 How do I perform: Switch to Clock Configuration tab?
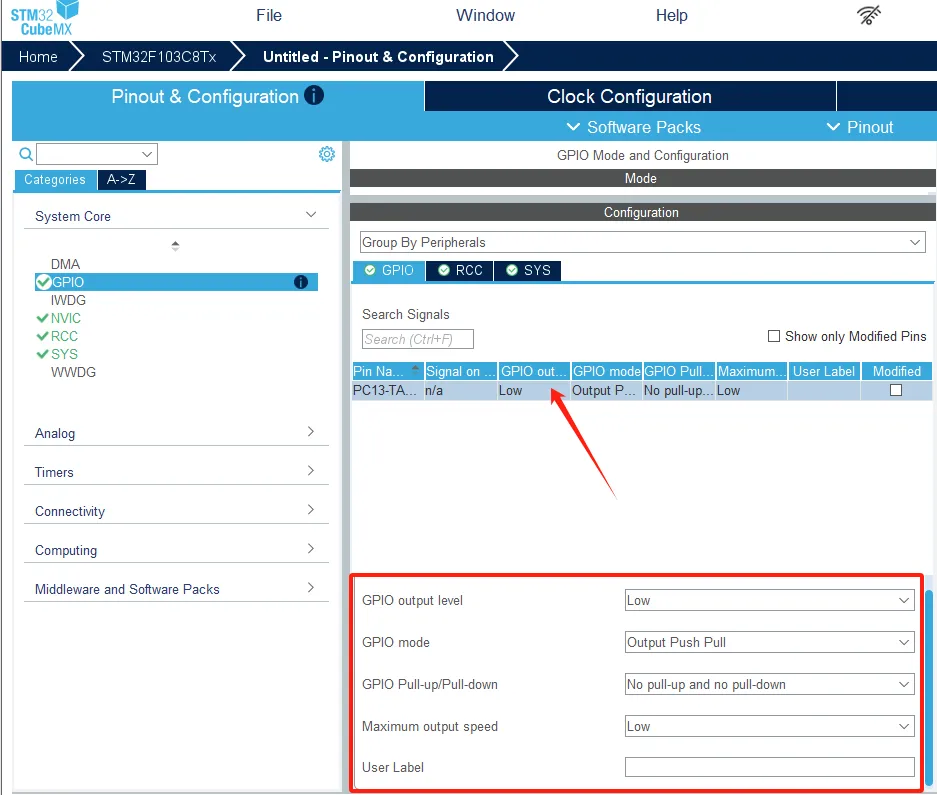pyautogui.click(x=629, y=97)
